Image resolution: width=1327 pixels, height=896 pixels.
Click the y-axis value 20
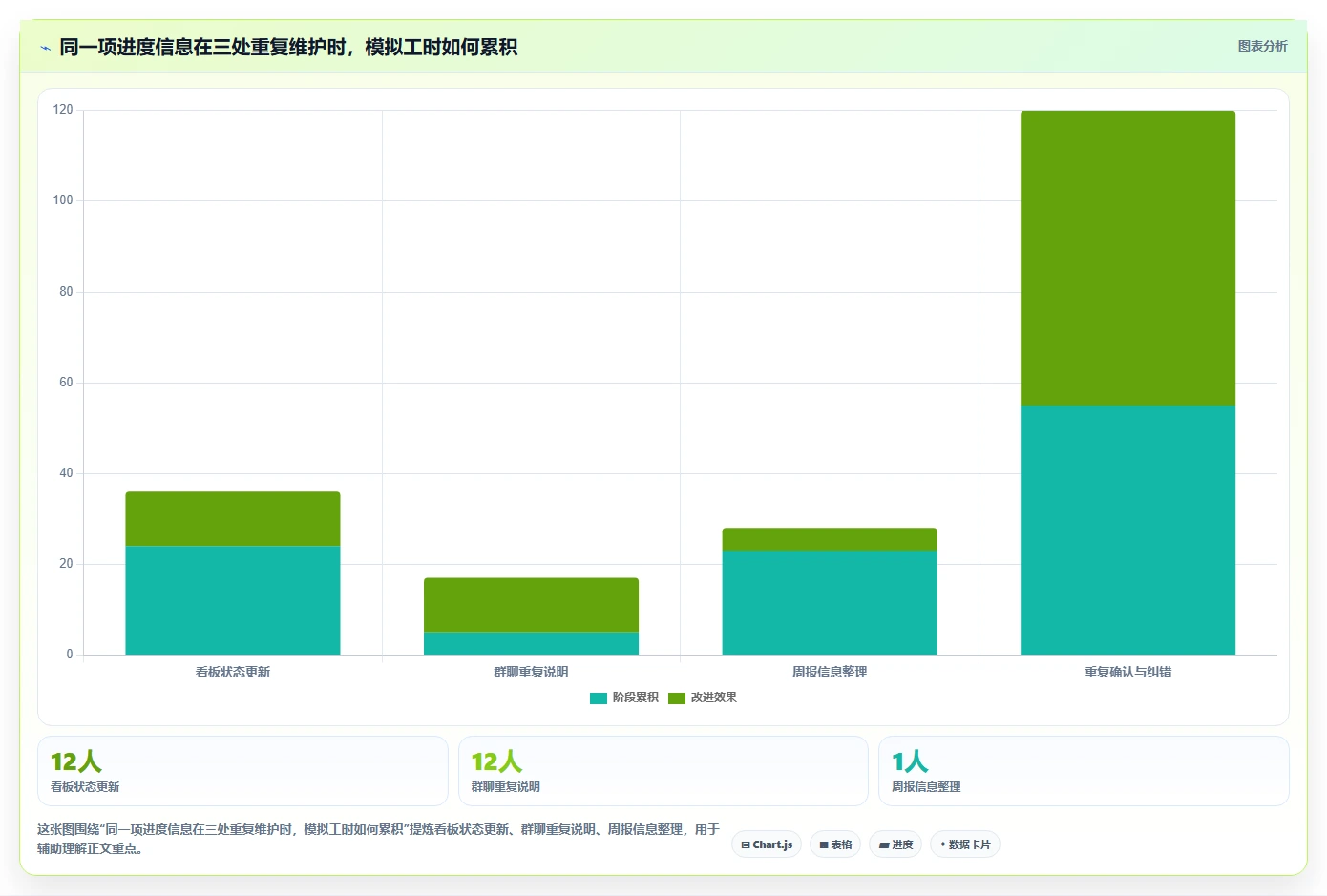(x=66, y=564)
